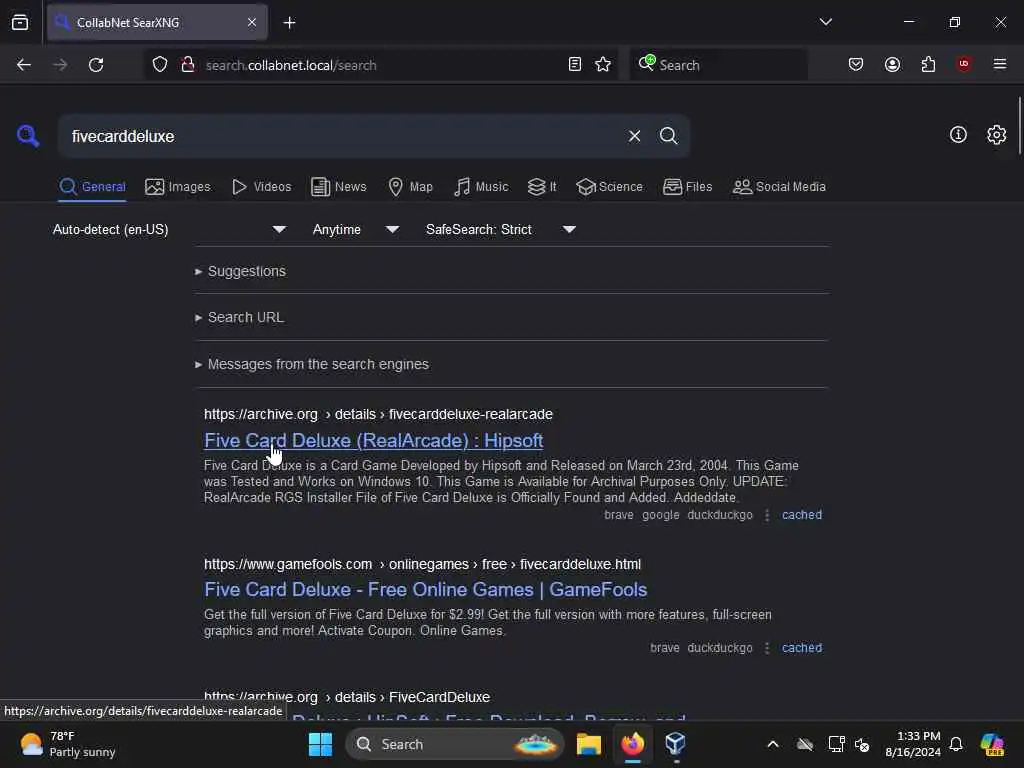This screenshot has height=768, width=1024.
Task: Open Five Card Deluxe GameFools result link
Action: pos(425,590)
